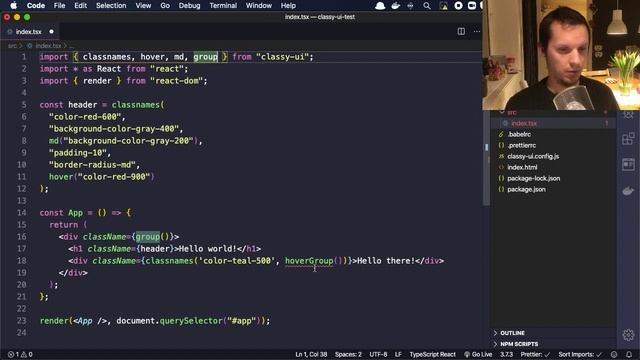Click the UTF-8 encoding indicator
640x360 pixels.
[378, 354]
